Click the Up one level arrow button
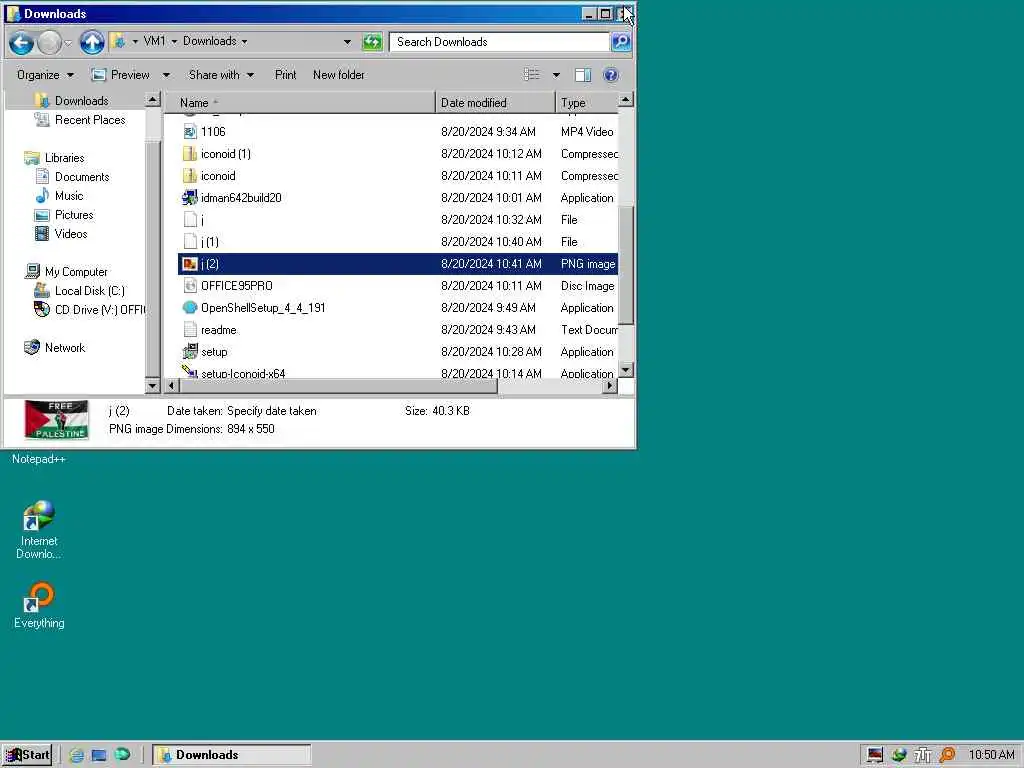 click(x=92, y=43)
